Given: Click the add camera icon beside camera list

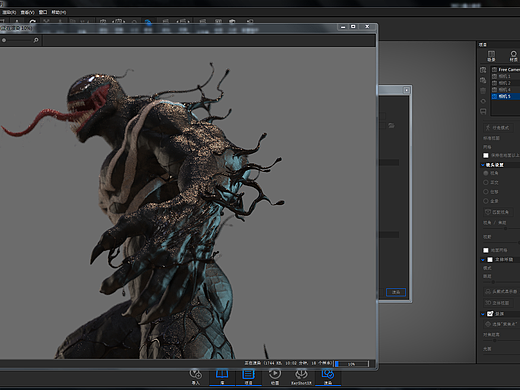Looking at the screenshot, I should (483, 70).
